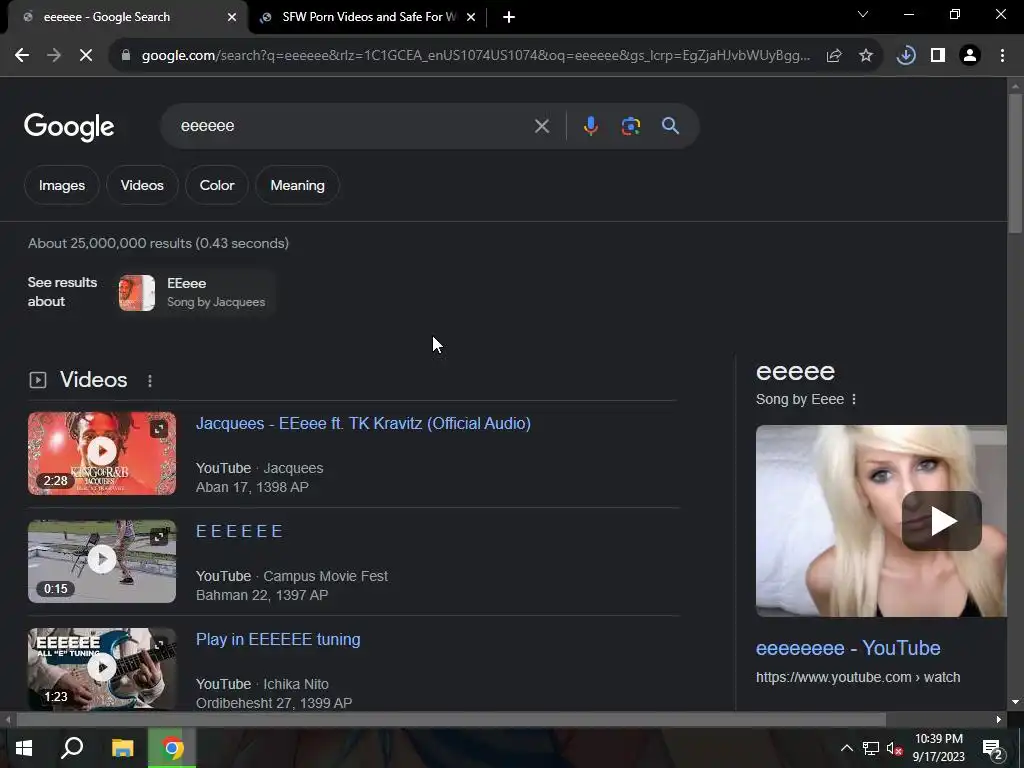Play the eeeee song video in side panel

point(941,521)
